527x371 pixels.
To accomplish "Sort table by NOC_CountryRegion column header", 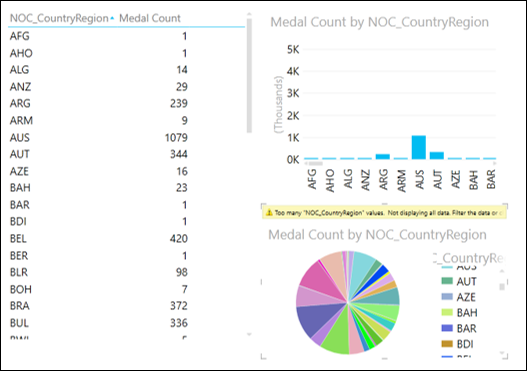I will pos(59,18).
